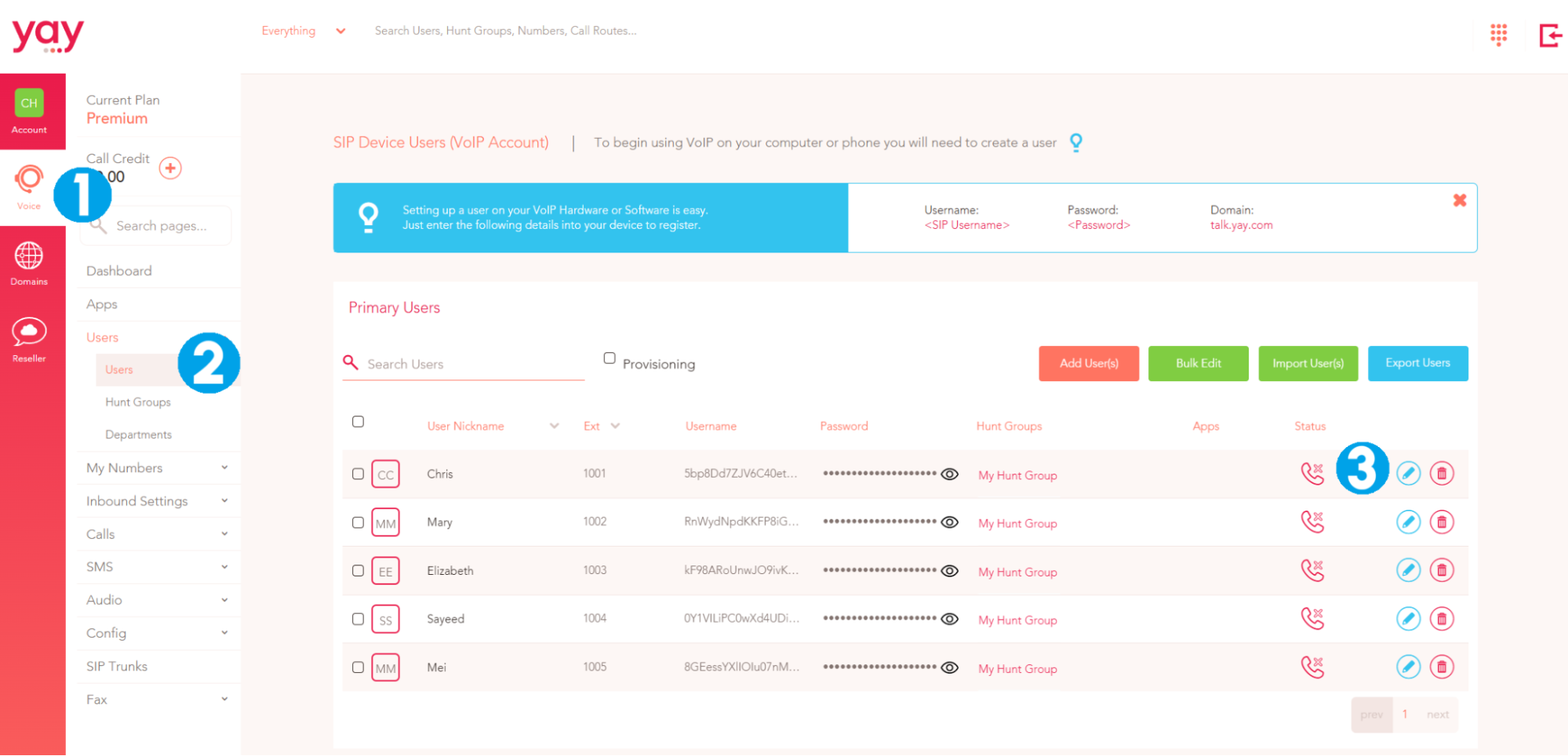Select the checkbox for user Chris
The width and height of the screenshot is (1568, 756).
click(358, 474)
